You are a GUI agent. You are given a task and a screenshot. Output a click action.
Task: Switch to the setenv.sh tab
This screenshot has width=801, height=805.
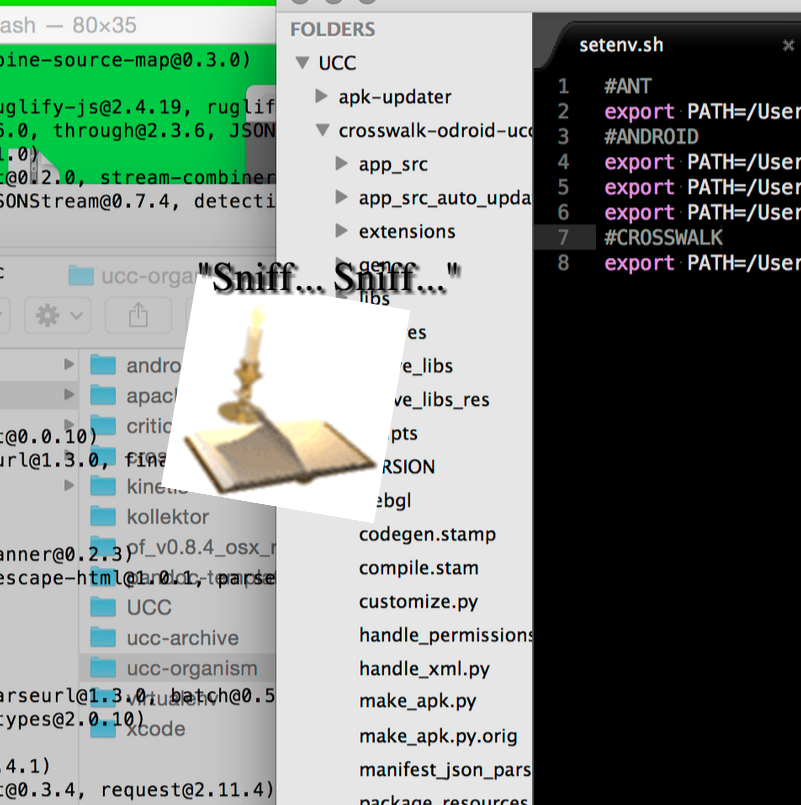[621, 45]
